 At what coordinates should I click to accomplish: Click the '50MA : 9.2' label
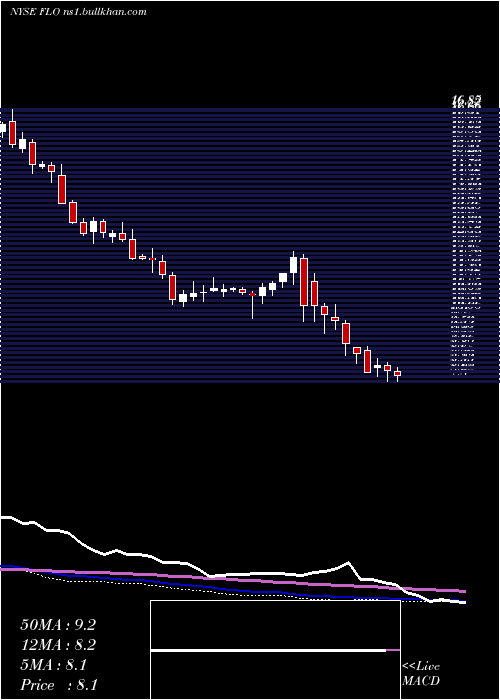[58, 625]
